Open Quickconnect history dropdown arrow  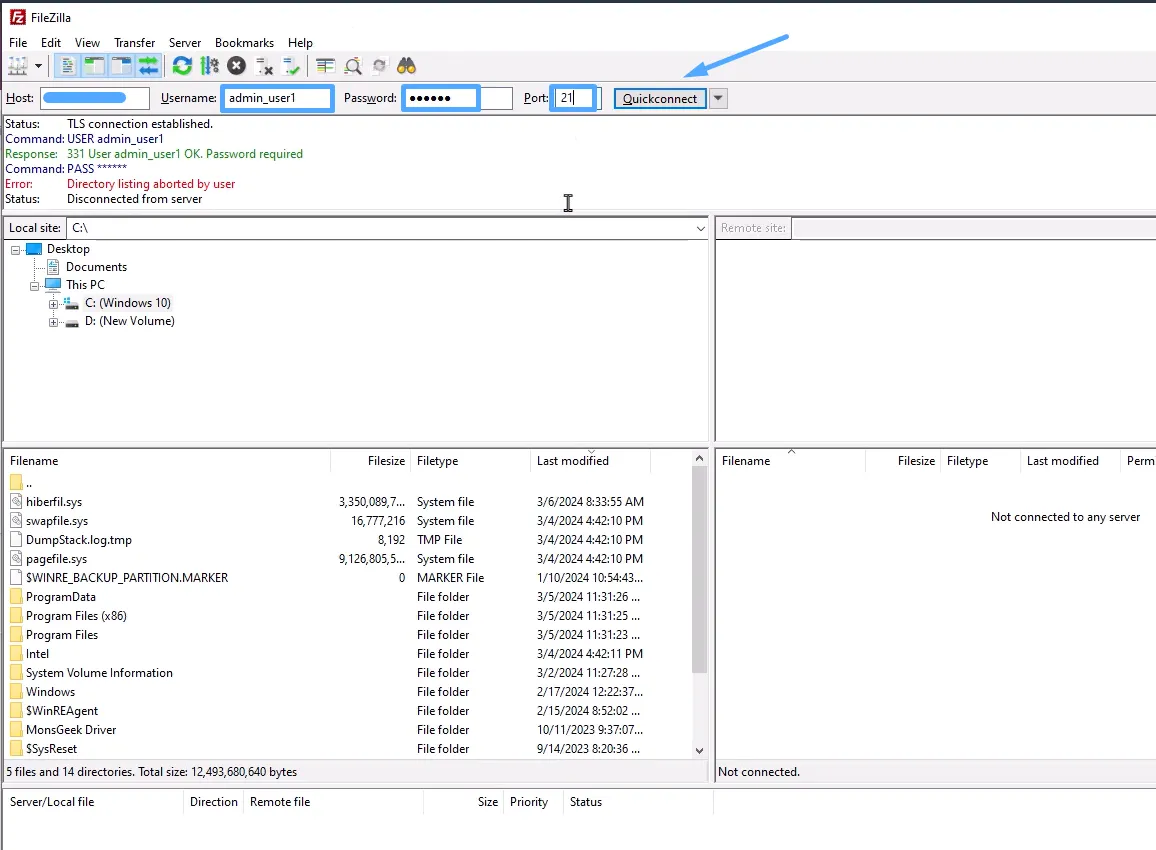(x=718, y=98)
